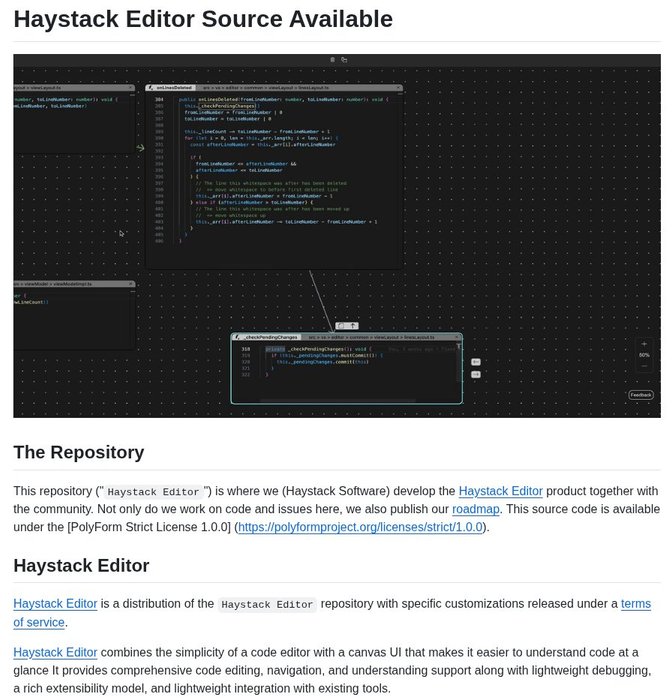Image resolution: width=672 pixels, height=700 pixels.
Task: Click the 'Haystack Editor Source Available' heading
Action: click(x=203, y=19)
